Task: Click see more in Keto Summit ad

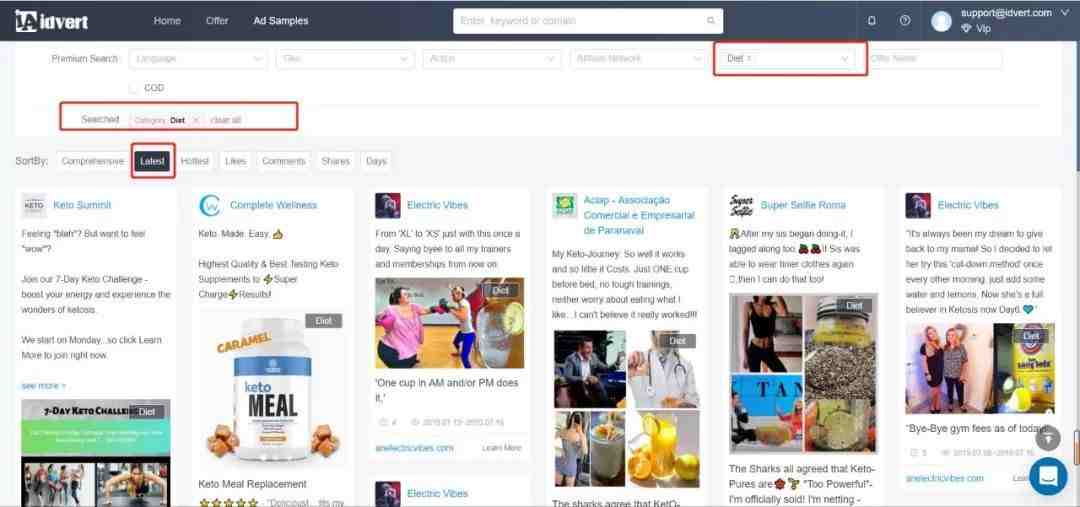Action: (x=44, y=386)
